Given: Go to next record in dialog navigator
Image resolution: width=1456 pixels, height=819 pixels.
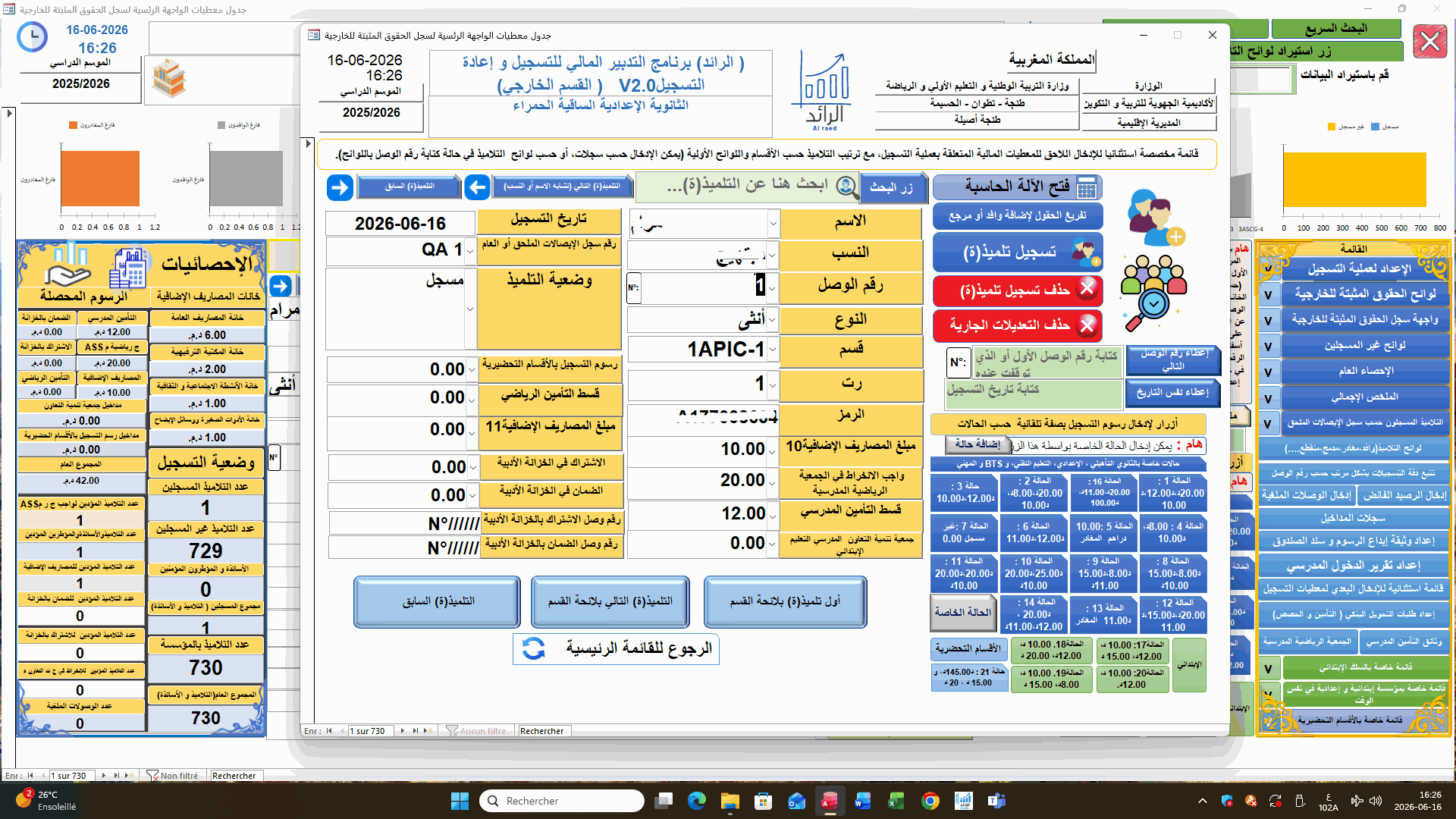Looking at the screenshot, I should [403, 731].
